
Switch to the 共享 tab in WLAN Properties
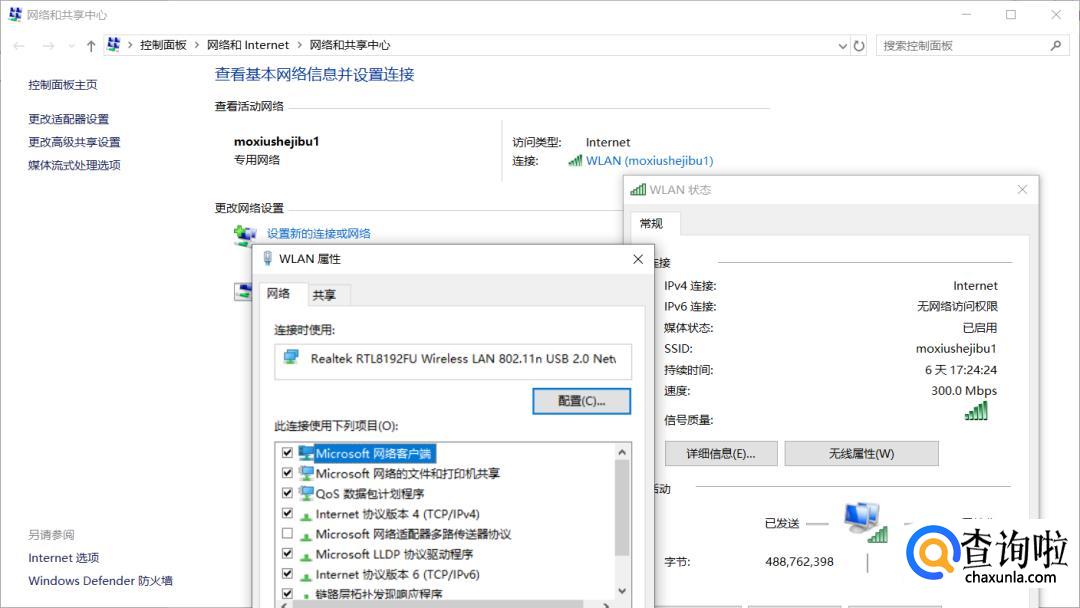point(324,295)
